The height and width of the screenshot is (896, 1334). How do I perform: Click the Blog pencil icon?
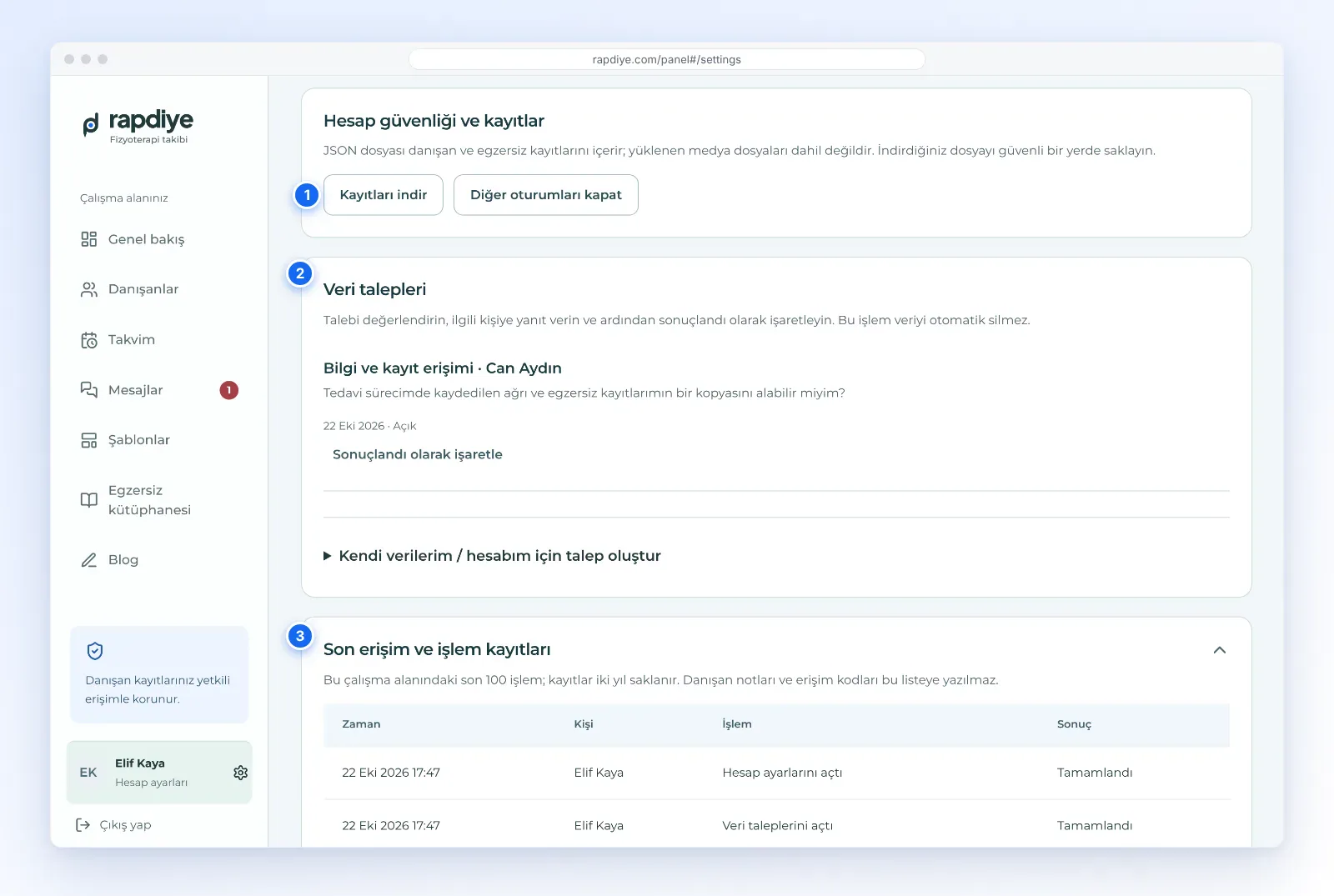tap(89, 560)
